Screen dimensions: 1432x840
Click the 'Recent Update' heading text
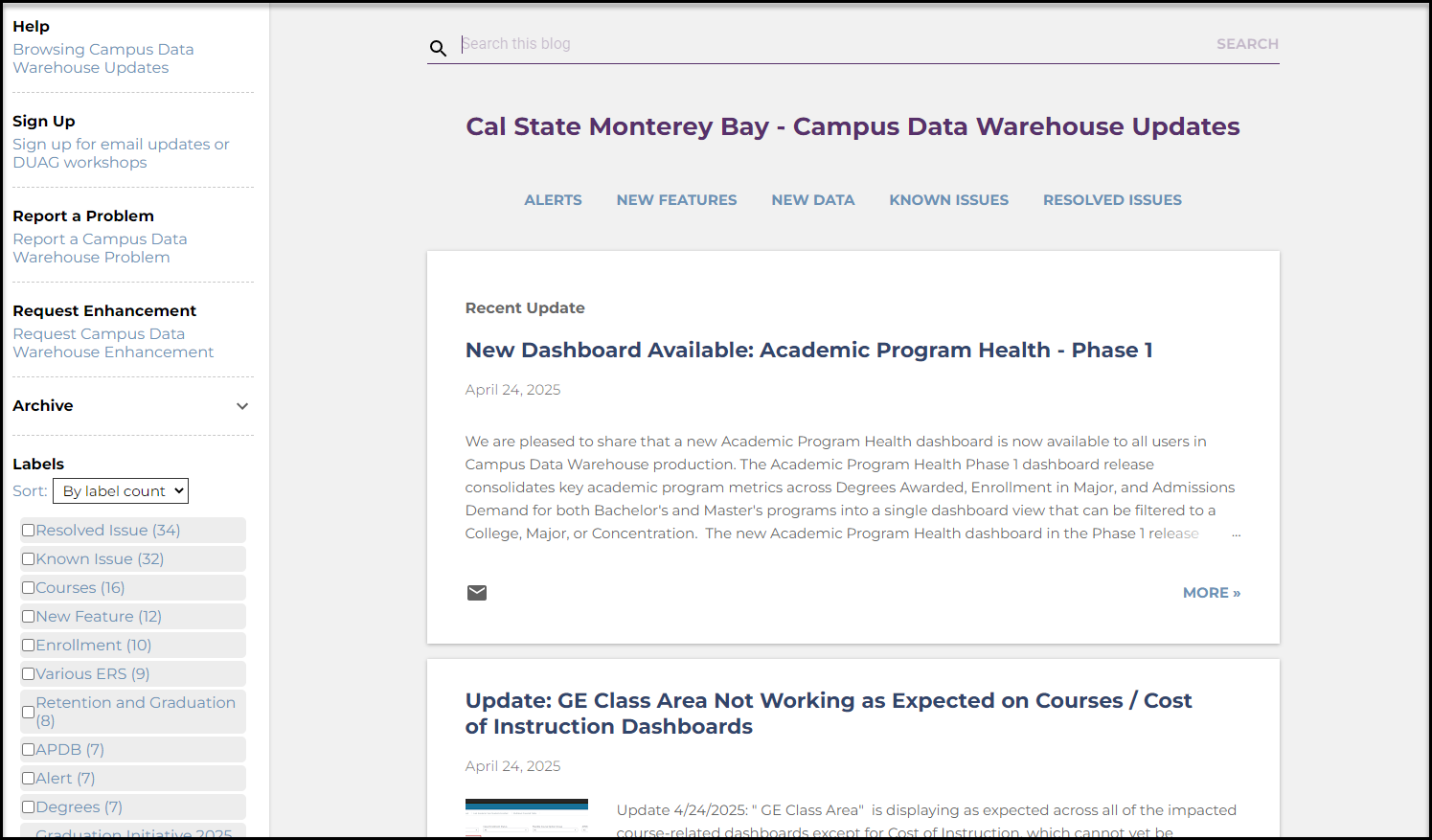tap(525, 308)
